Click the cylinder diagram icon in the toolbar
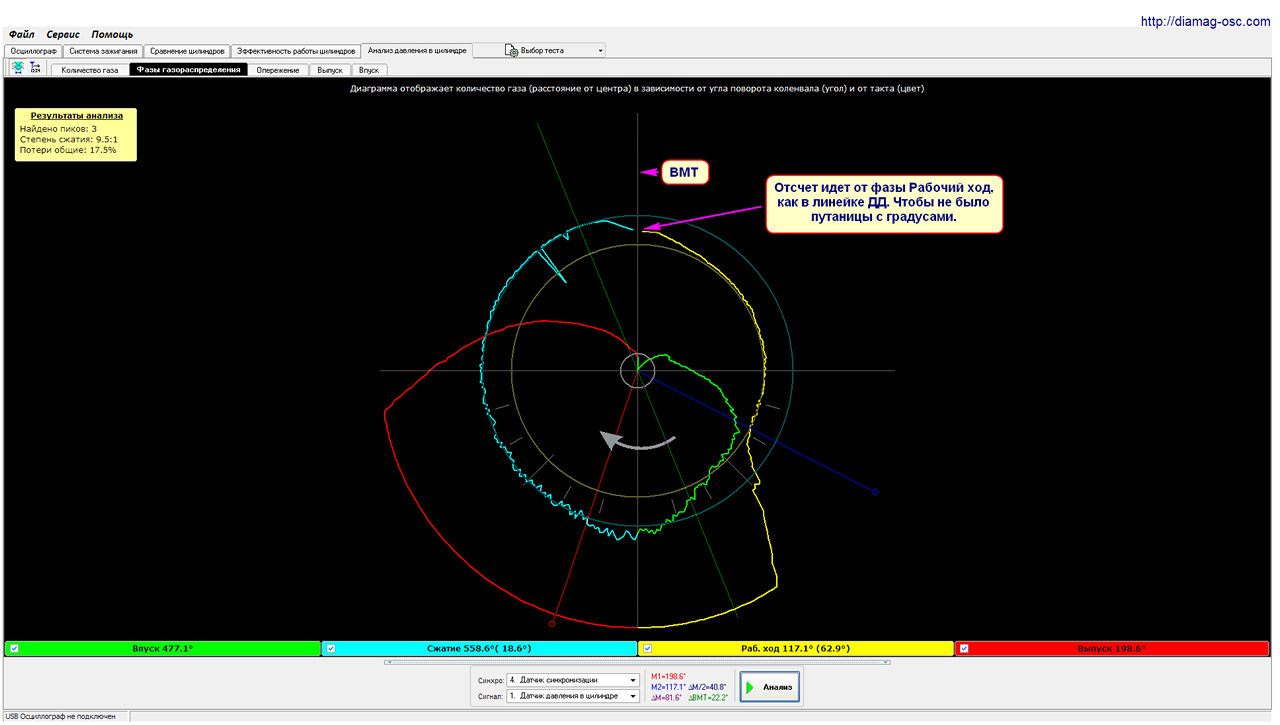The height and width of the screenshot is (725, 1280). (17, 68)
